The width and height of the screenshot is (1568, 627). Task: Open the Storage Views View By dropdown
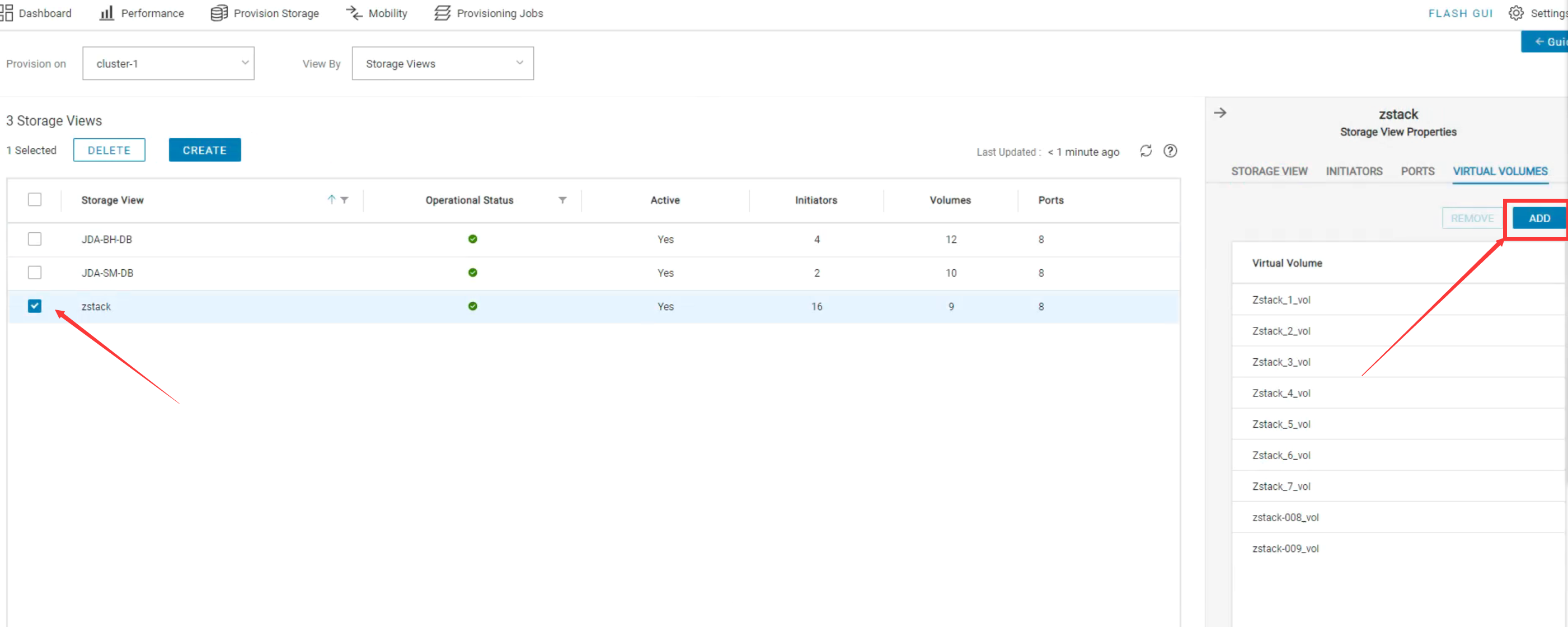[x=443, y=63]
